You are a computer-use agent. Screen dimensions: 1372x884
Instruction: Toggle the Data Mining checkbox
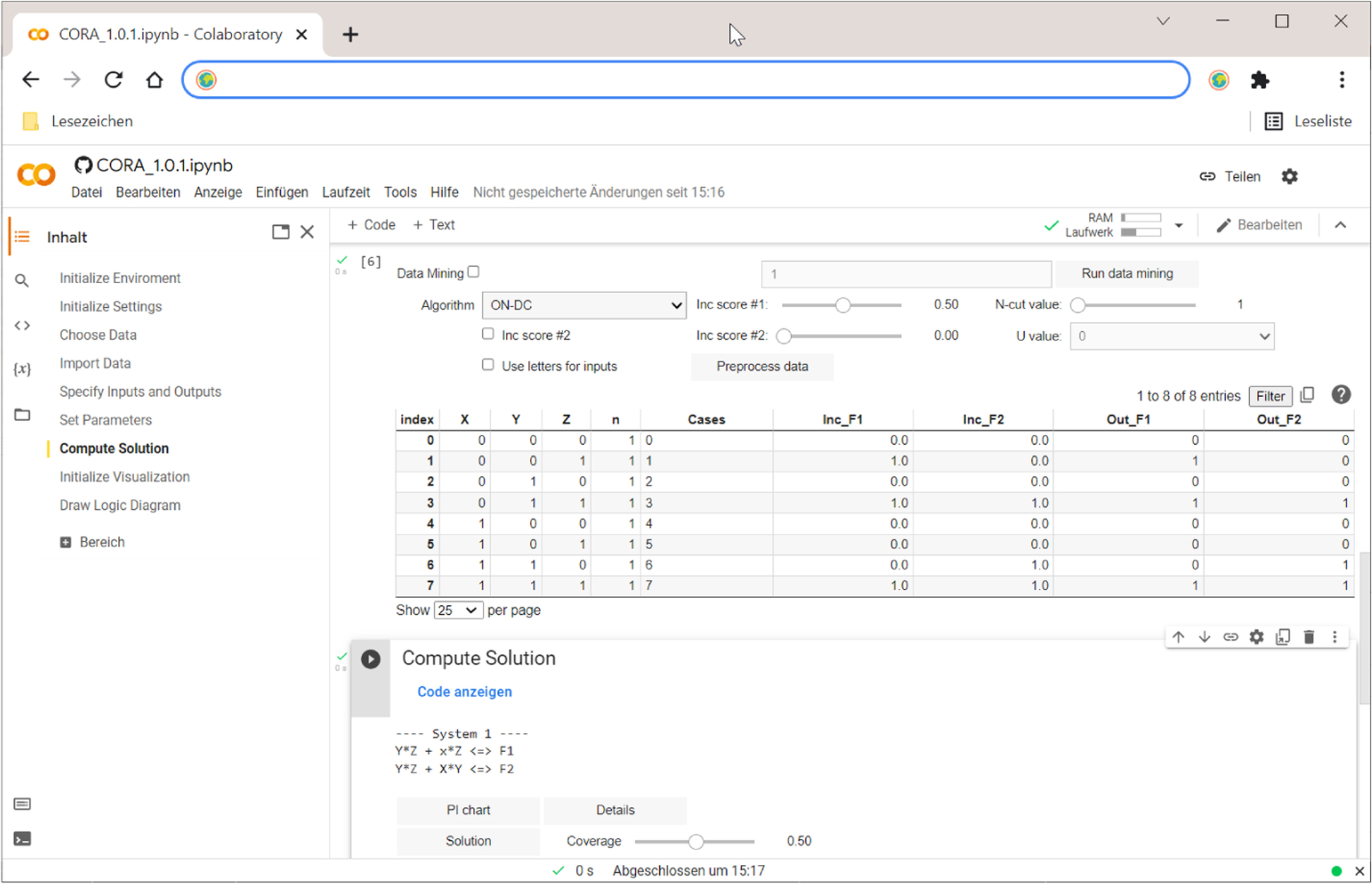pyautogui.click(x=474, y=272)
